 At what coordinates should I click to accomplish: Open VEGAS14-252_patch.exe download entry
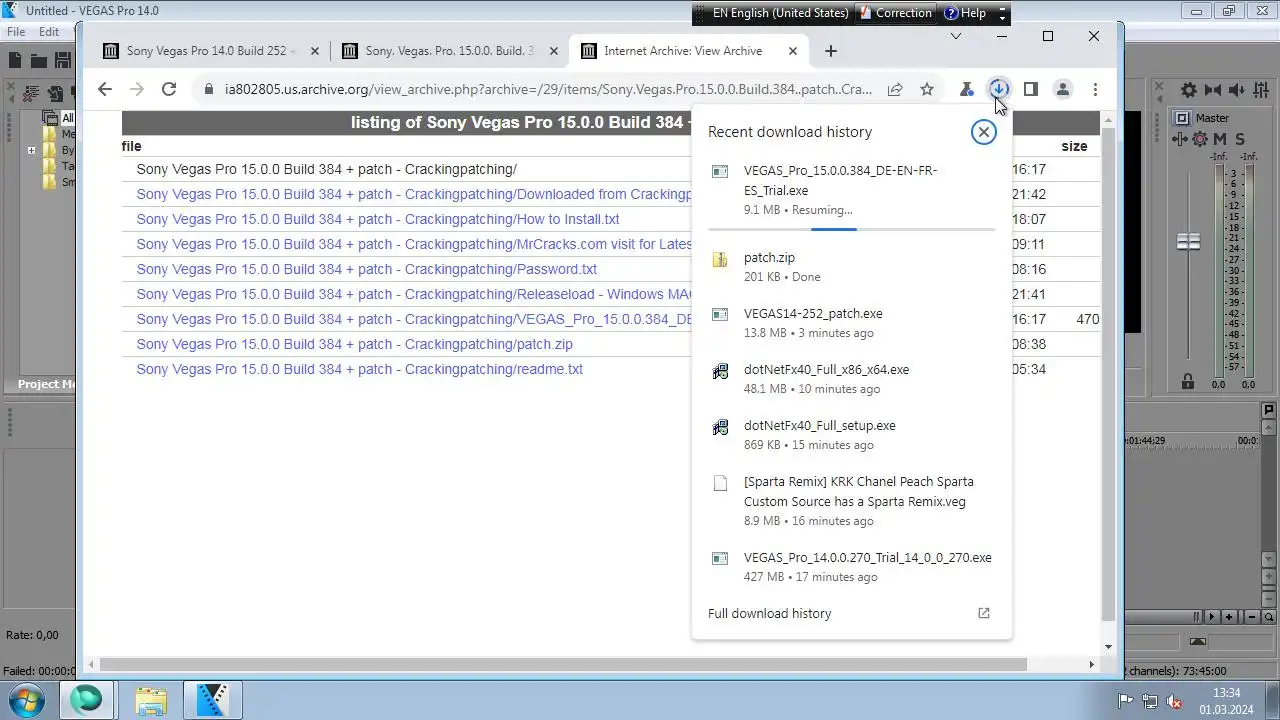pyautogui.click(x=851, y=323)
